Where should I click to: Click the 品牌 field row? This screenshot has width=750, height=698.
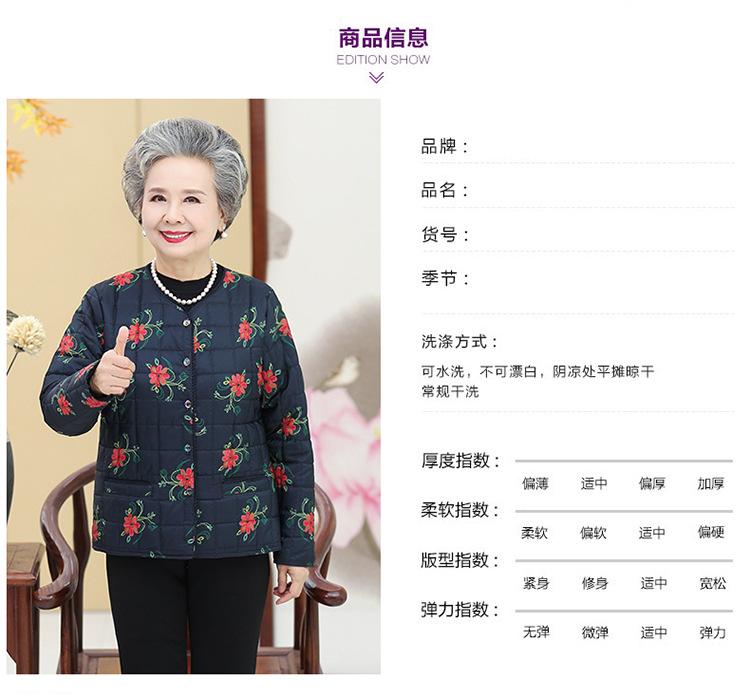[x=577, y=146]
